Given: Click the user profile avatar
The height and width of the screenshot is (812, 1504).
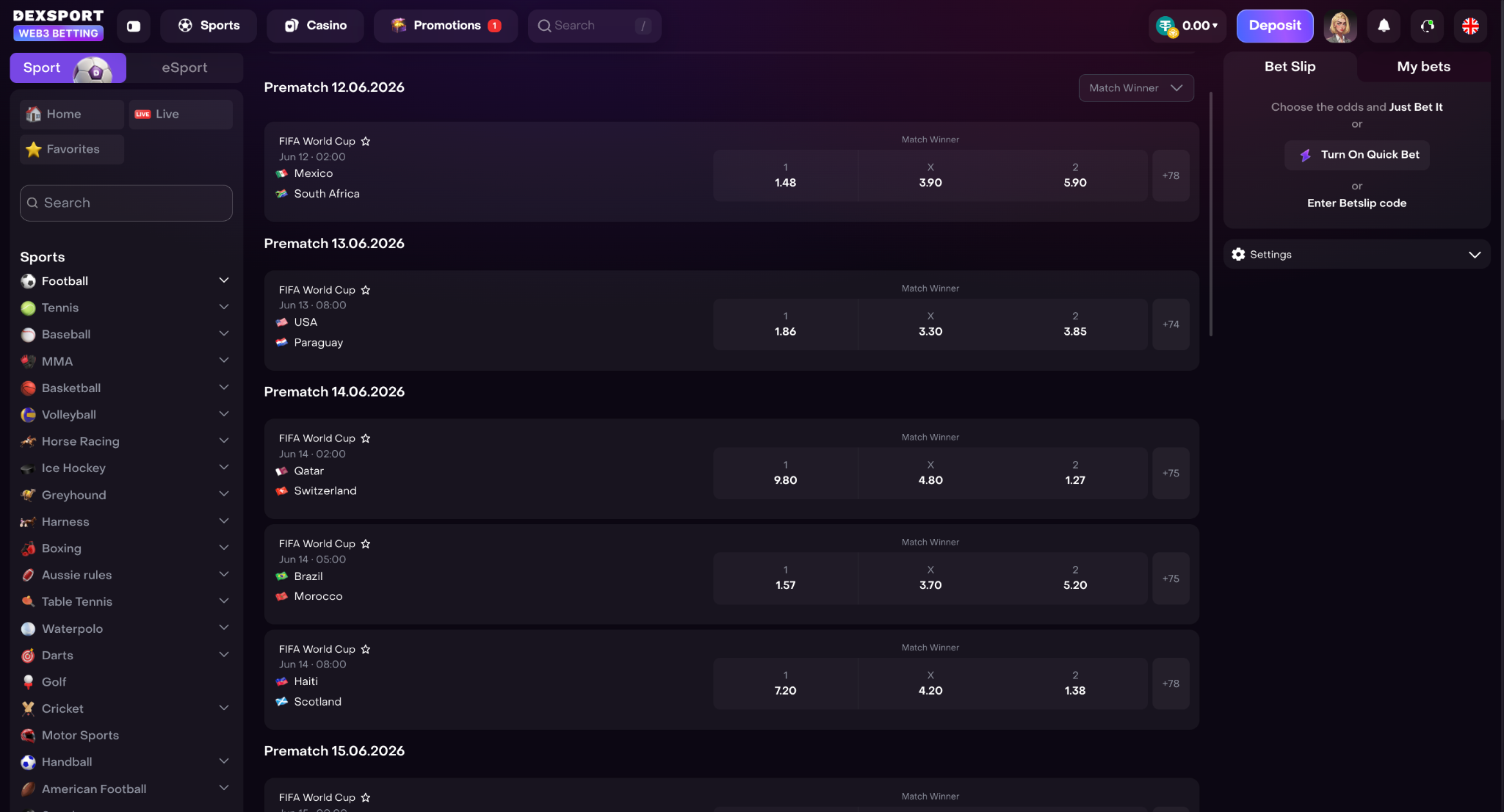Looking at the screenshot, I should pyautogui.click(x=1339, y=26).
